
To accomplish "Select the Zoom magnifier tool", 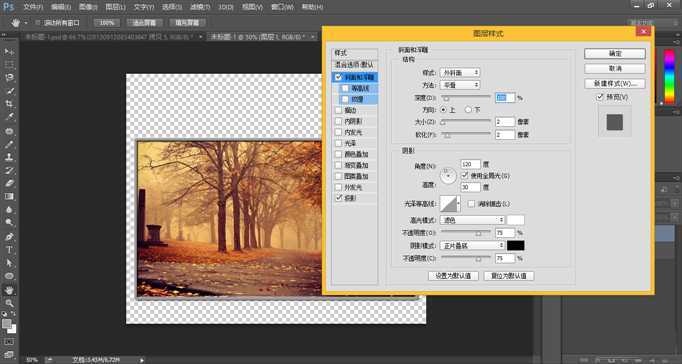I will (9, 303).
